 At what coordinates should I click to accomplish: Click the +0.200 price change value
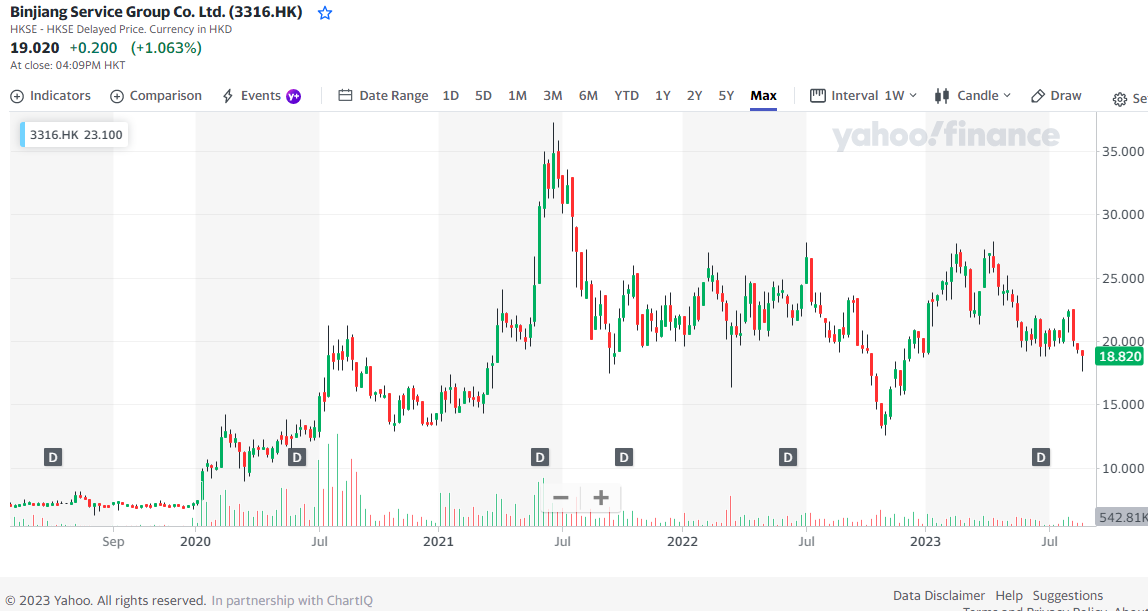[93, 48]
